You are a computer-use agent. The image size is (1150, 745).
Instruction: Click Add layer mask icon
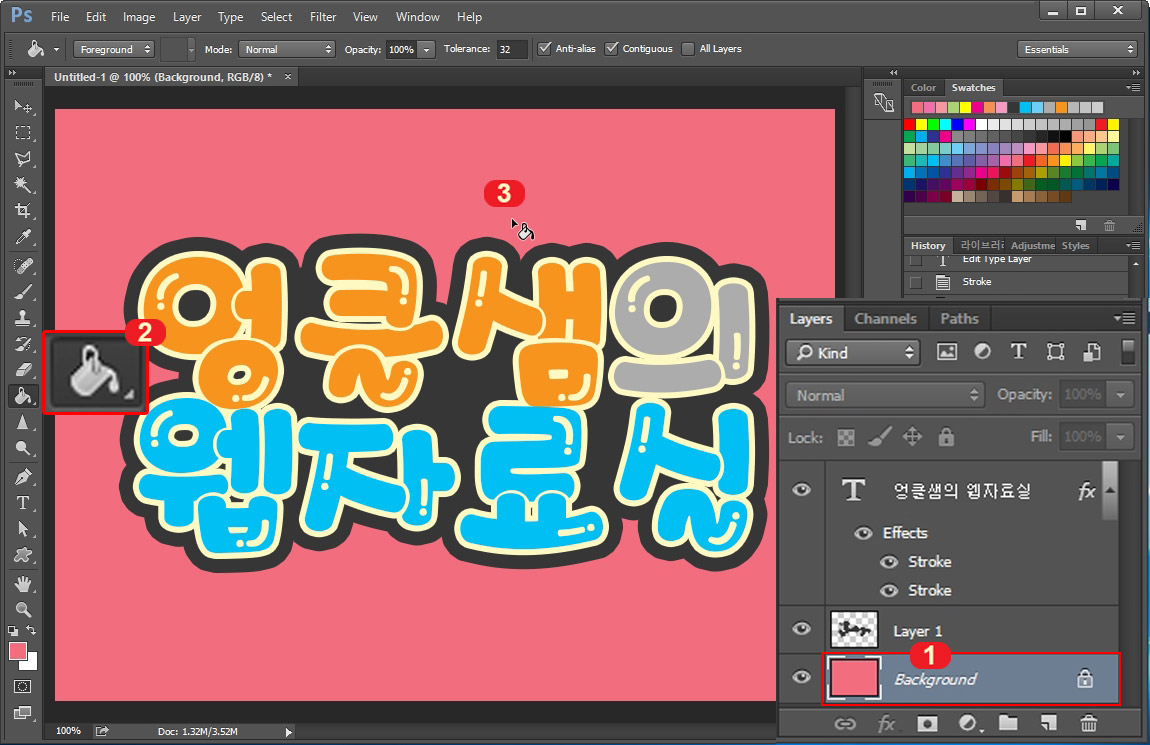927,724
